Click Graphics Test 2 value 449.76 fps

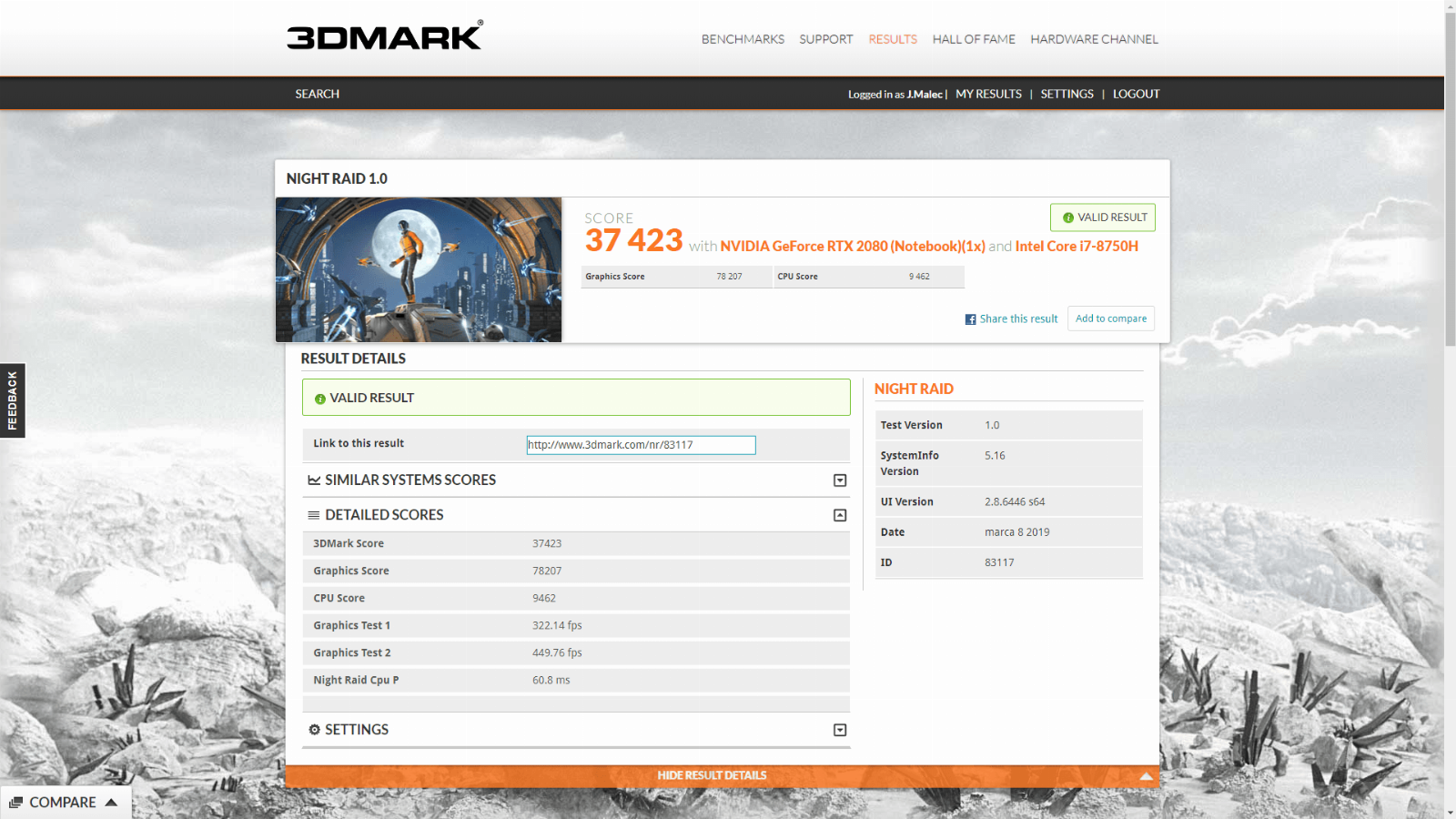coord(557,653)
